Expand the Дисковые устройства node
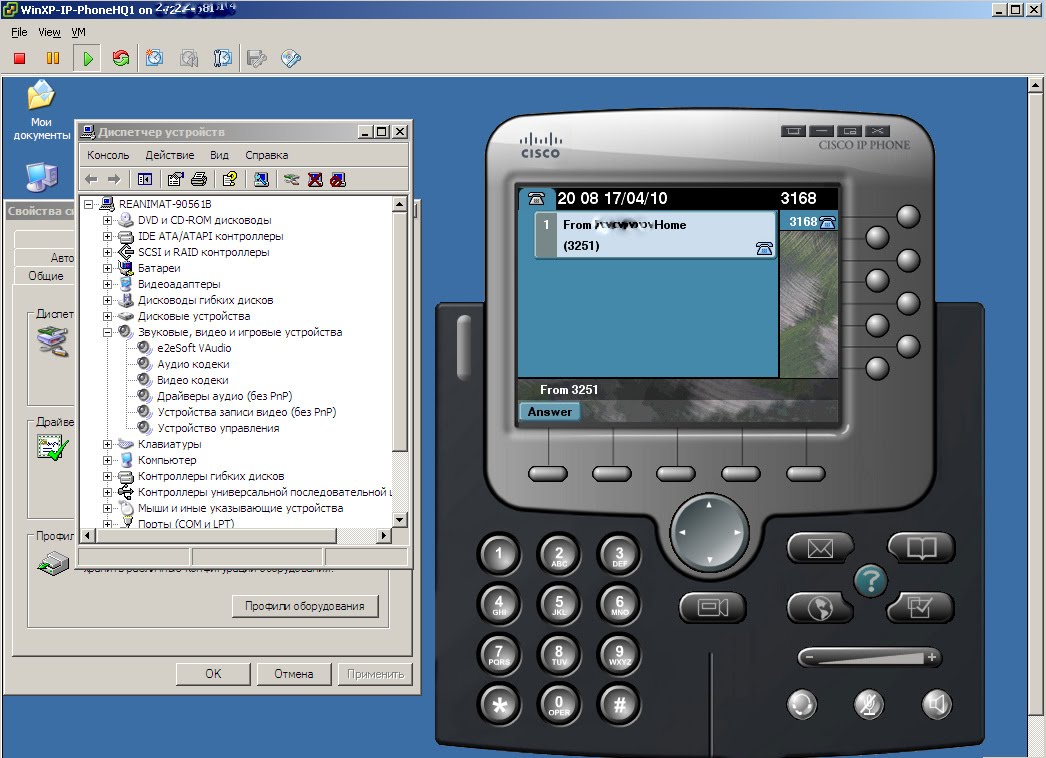The width and height of the screenshot is (1046, 758). coord(107,316)
